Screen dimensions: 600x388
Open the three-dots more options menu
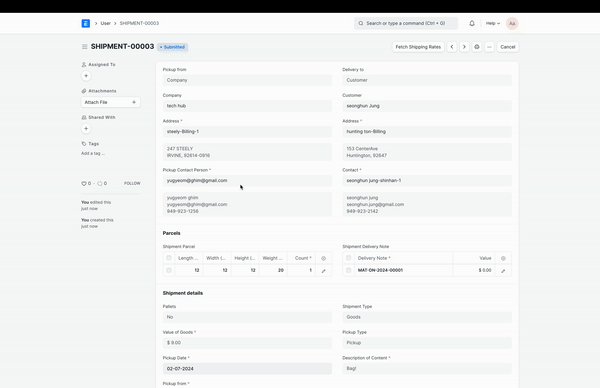point(489,47)
